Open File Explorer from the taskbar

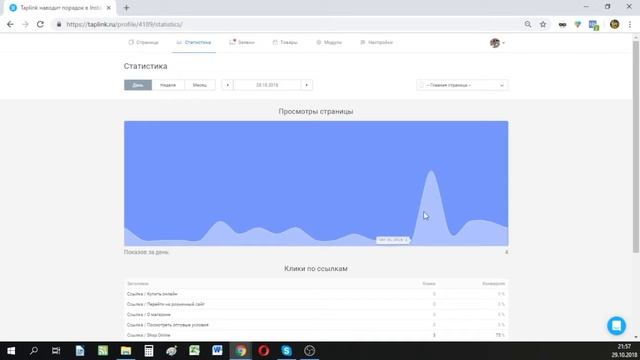[126, 351]
